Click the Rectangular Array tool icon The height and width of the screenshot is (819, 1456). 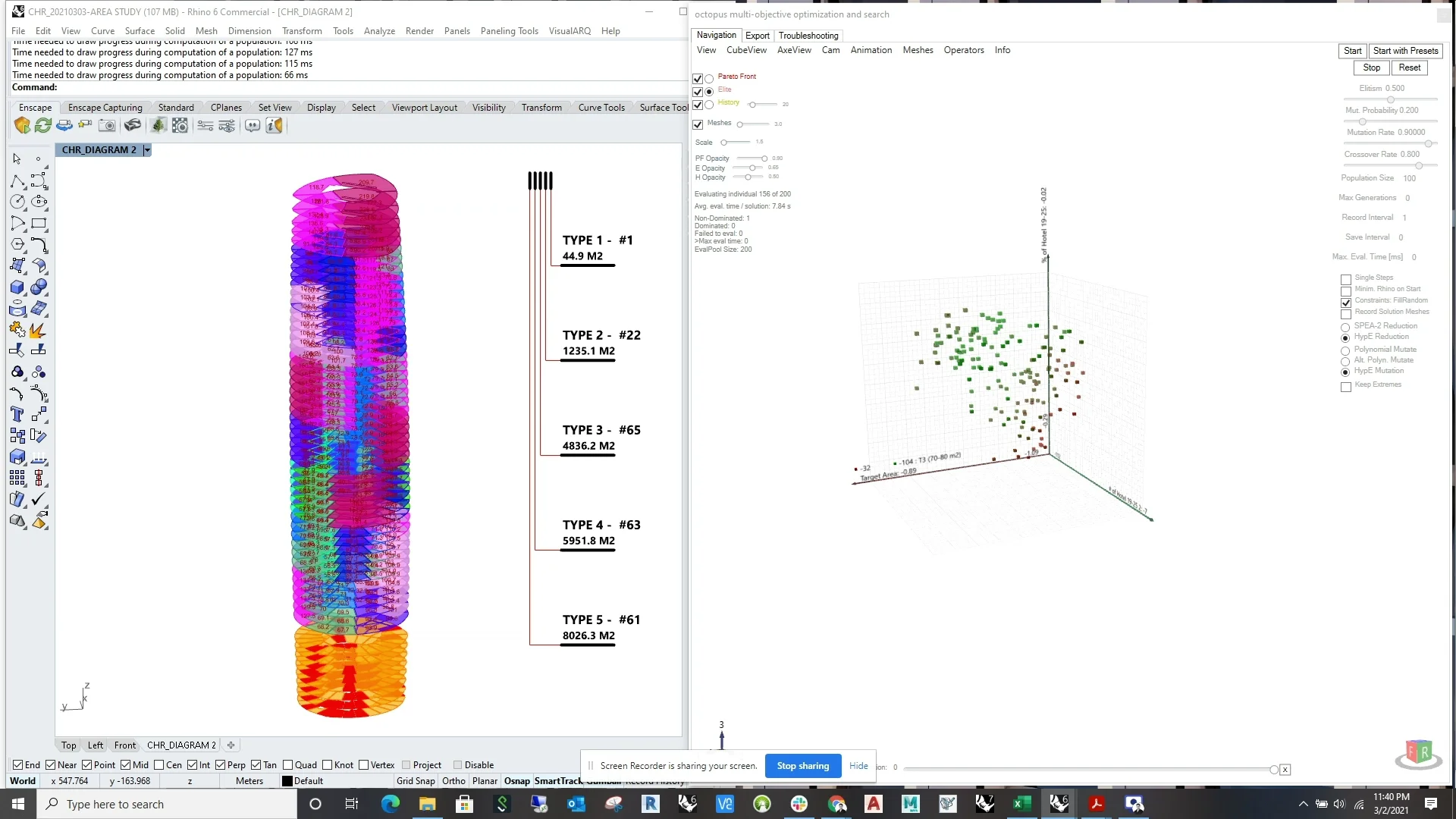pyautogui.click(x=17, y=478)
